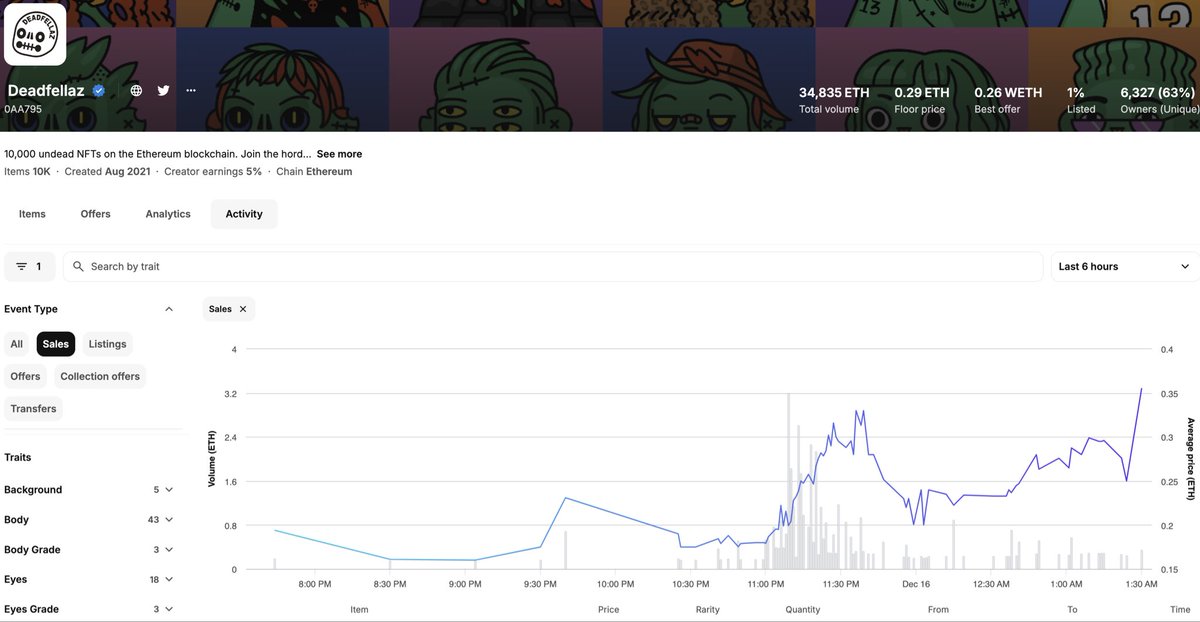Open the three-dots more options menu
Screen dimensions: 1200x622
[191, 90]
